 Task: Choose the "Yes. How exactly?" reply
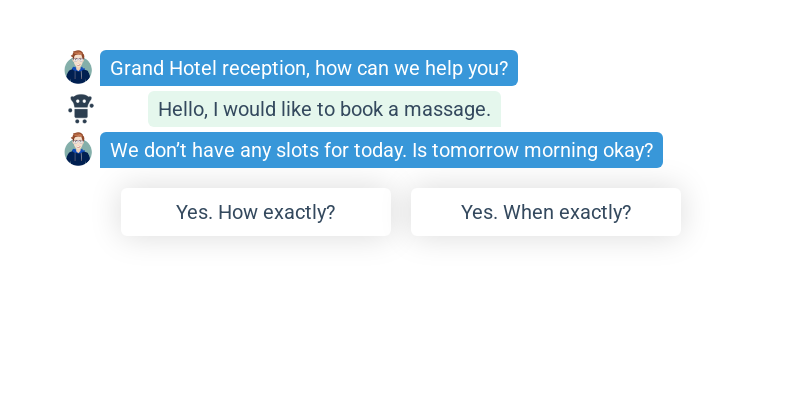pos(256,212)
